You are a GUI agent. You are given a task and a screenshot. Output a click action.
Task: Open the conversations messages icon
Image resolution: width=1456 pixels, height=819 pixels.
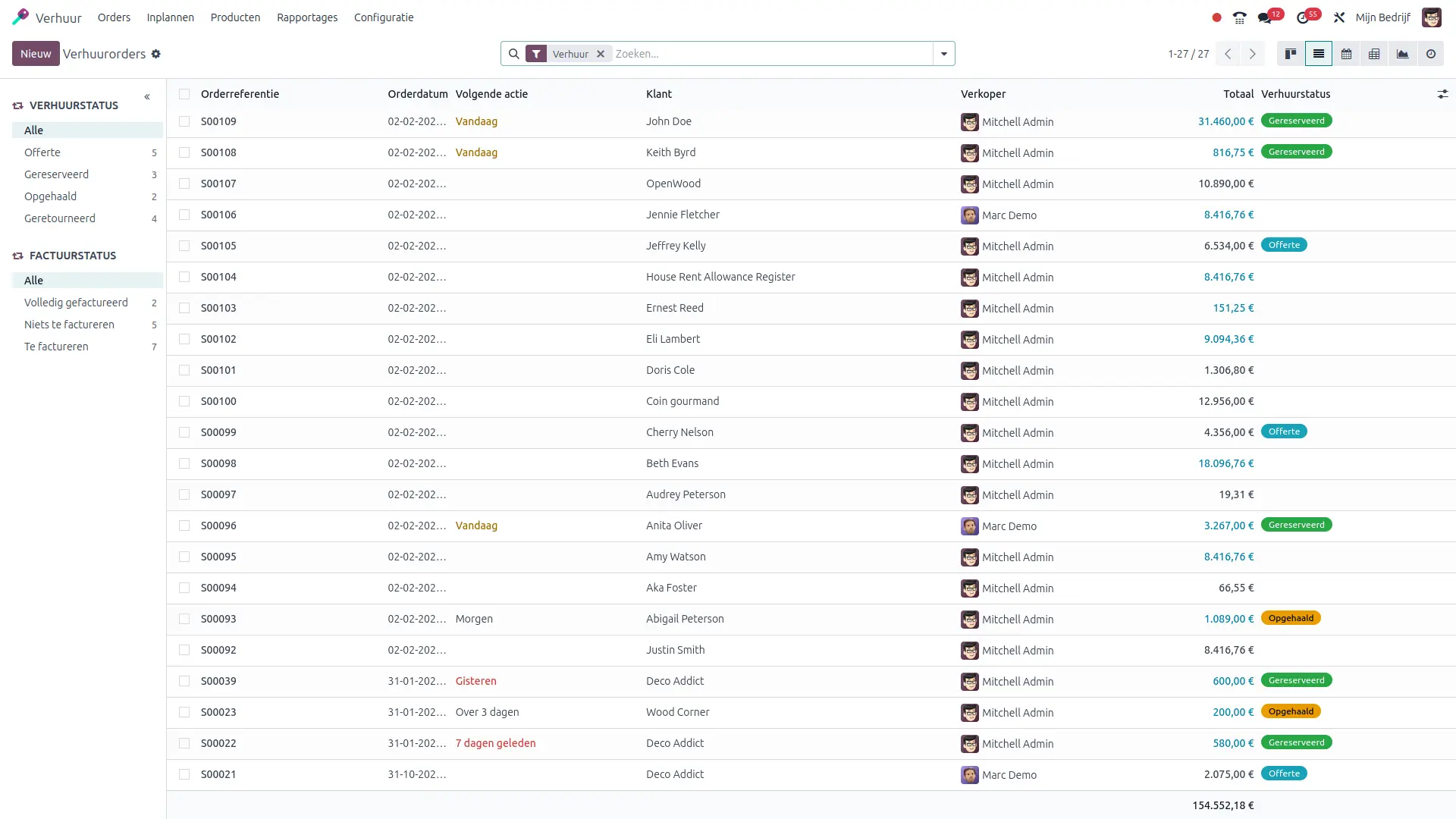click(1264, 17)
